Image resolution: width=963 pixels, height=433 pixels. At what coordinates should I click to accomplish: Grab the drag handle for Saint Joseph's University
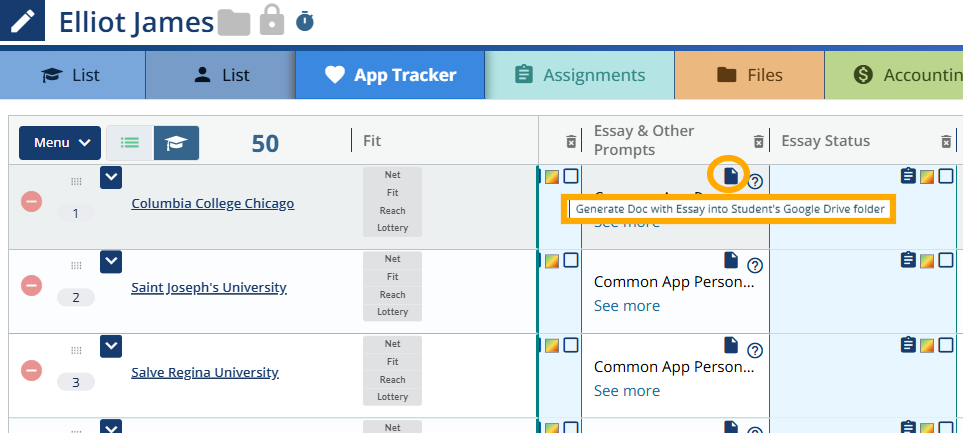pos(76,265)
